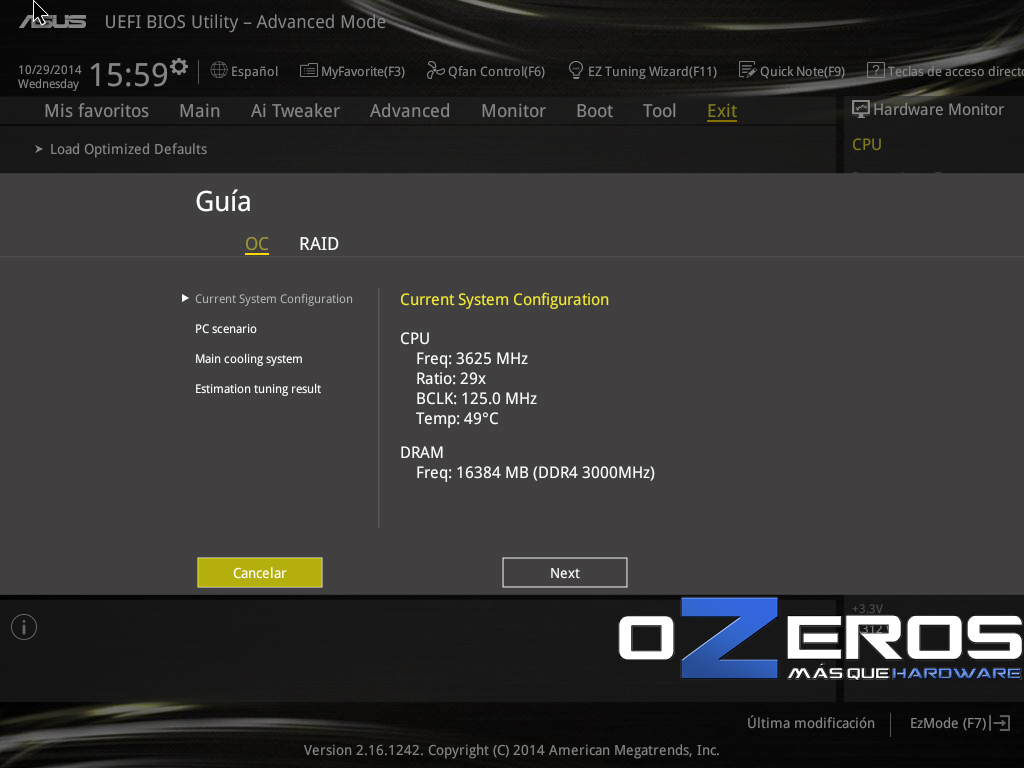Viewport: 1024px width, 768px height.
Task: Click the Español language label
Action: tap(255, 71)
